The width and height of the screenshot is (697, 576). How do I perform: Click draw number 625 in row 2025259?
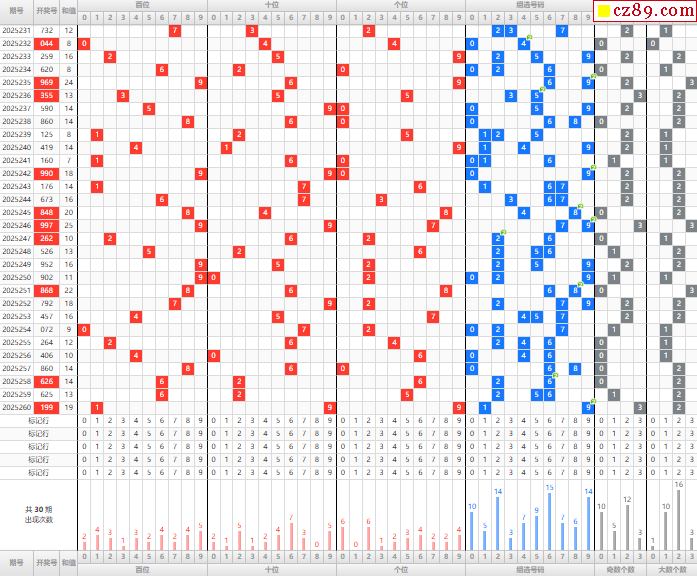(x=46, y=394)
